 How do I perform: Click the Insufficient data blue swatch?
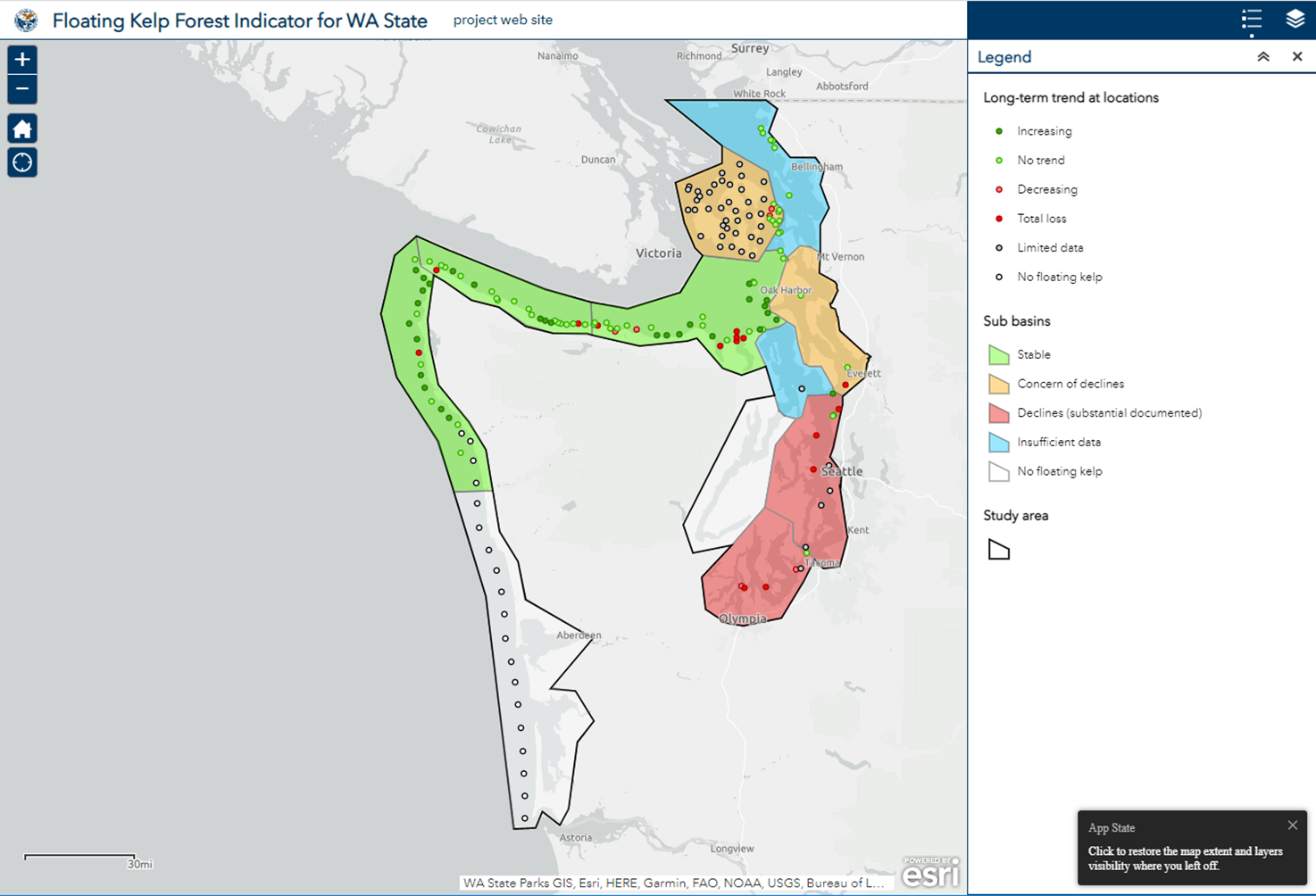pos(999,443)
